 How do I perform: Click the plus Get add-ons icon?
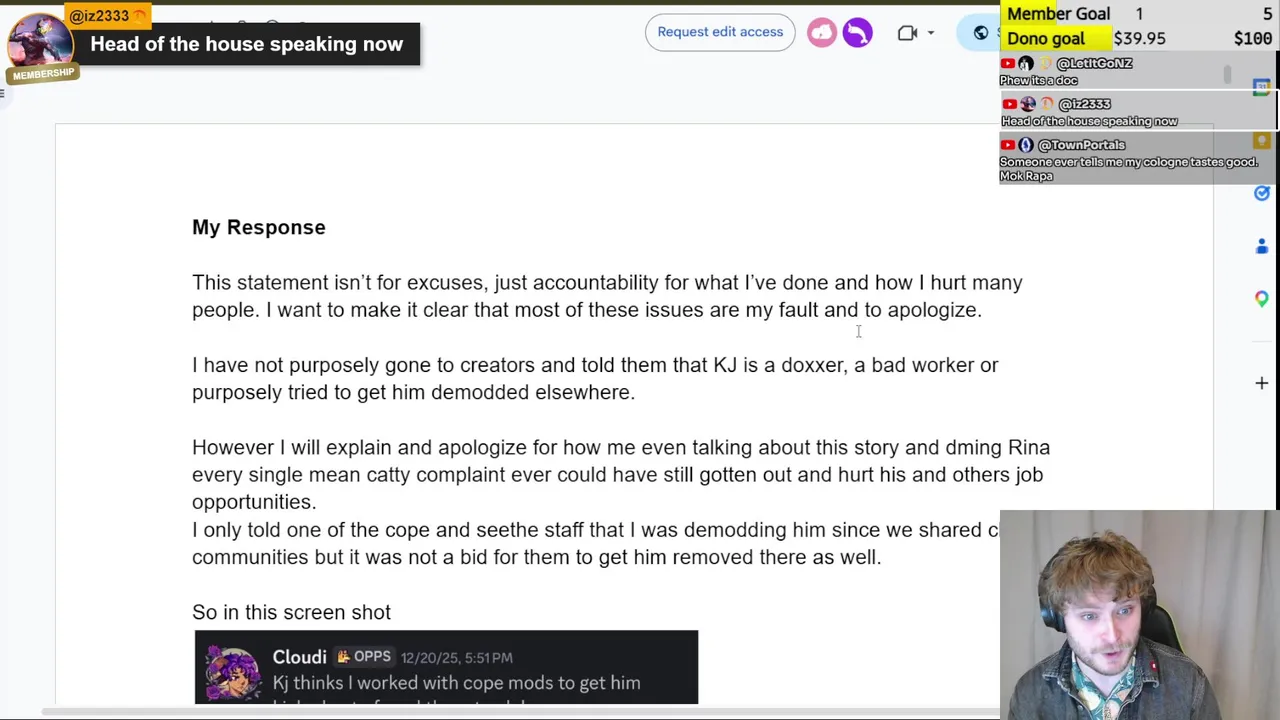tap(1261, 383)
